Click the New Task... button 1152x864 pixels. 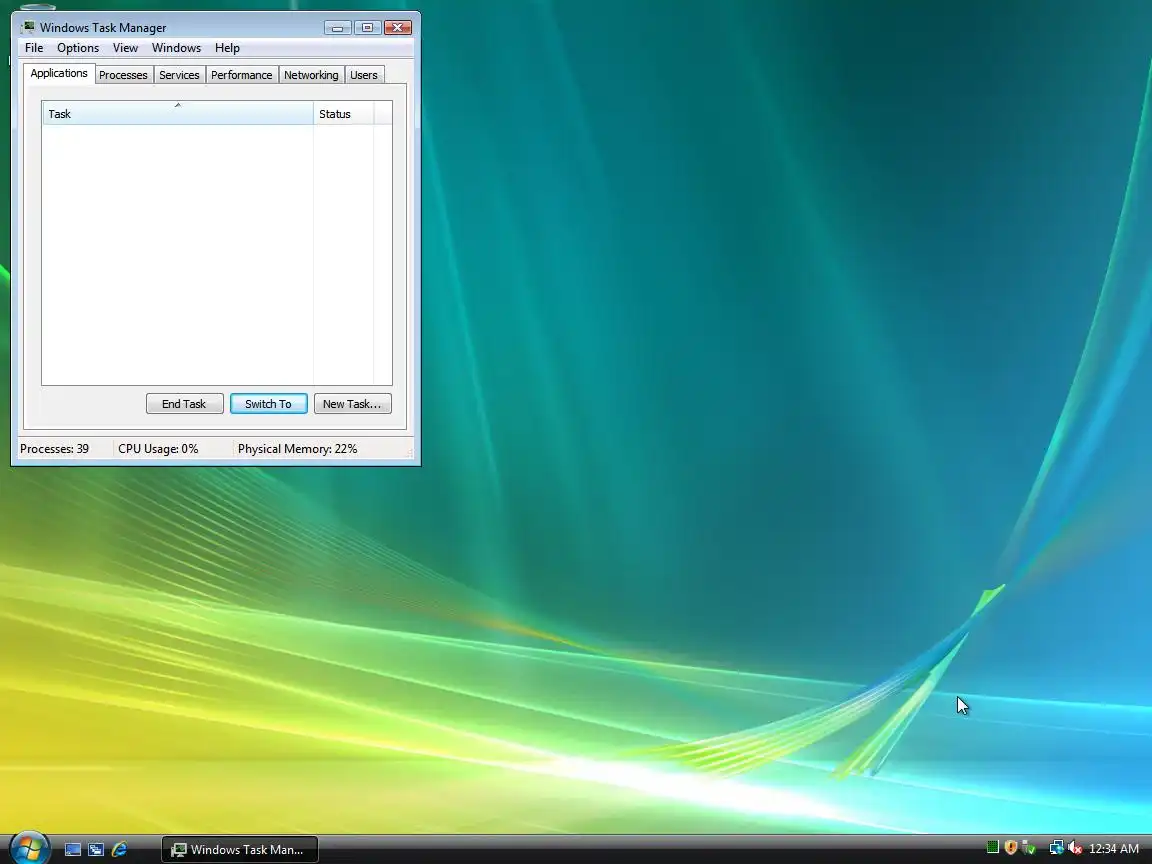point(353,404)
